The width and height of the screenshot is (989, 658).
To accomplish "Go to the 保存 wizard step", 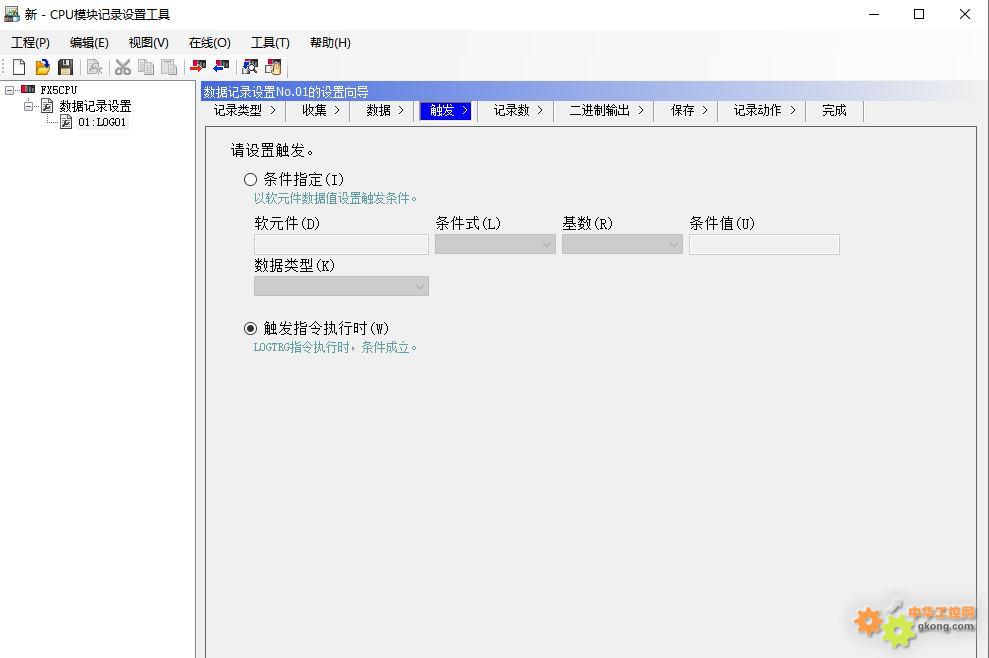I will (688, 110).
